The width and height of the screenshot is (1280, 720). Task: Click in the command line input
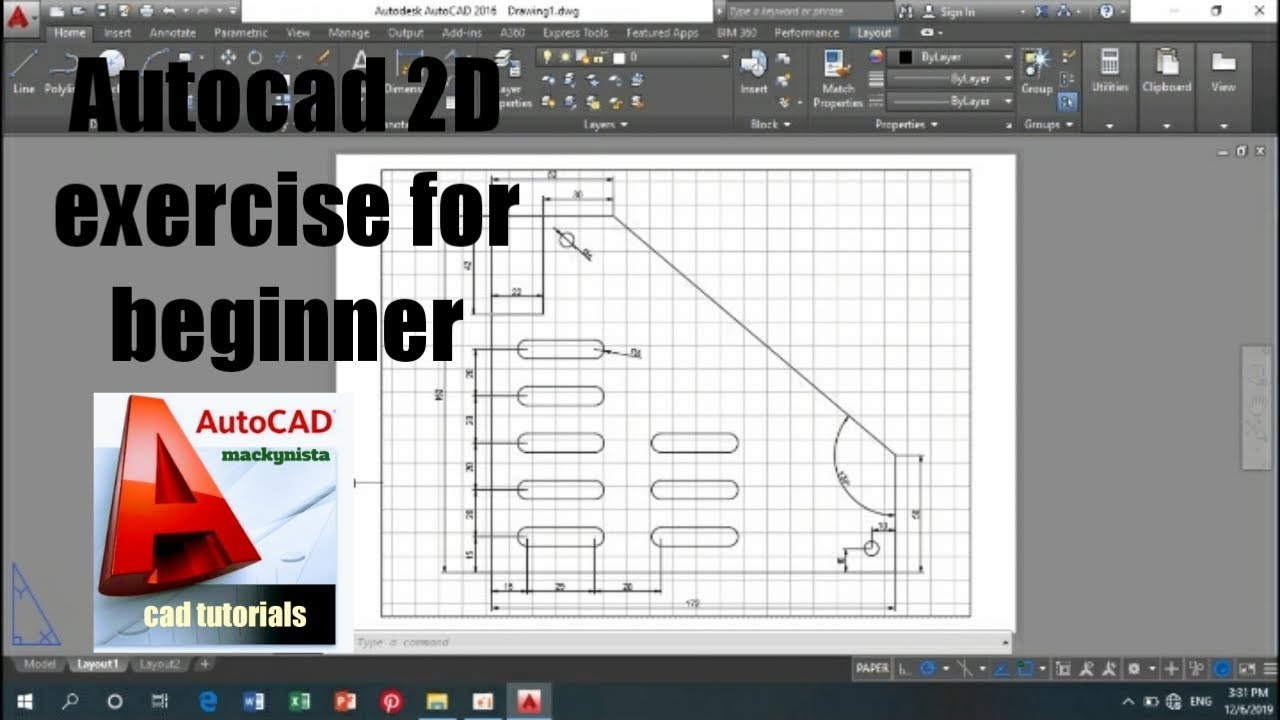682,642
